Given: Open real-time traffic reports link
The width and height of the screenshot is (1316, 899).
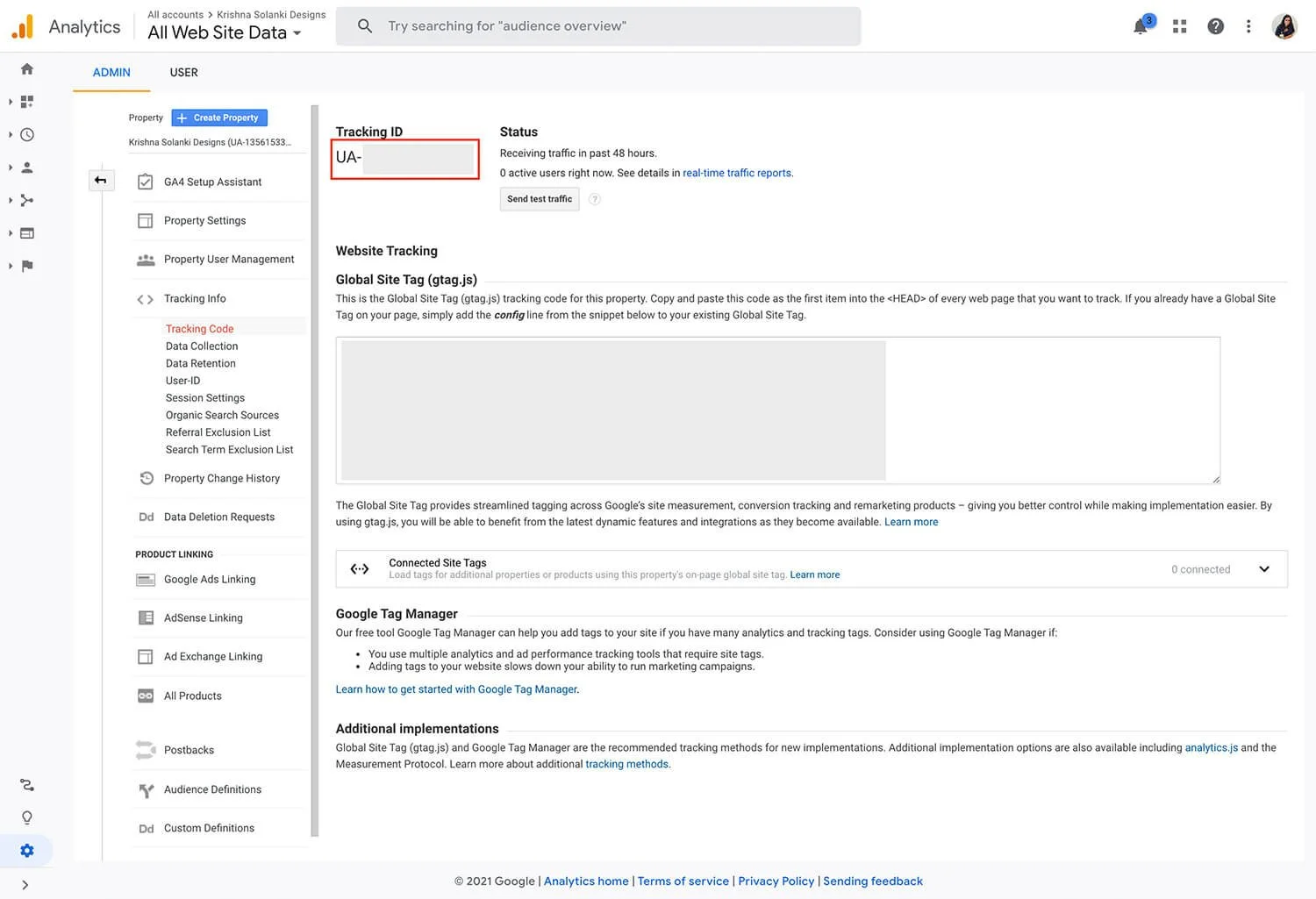Looking at the screenshot, I should pos(736,173).
